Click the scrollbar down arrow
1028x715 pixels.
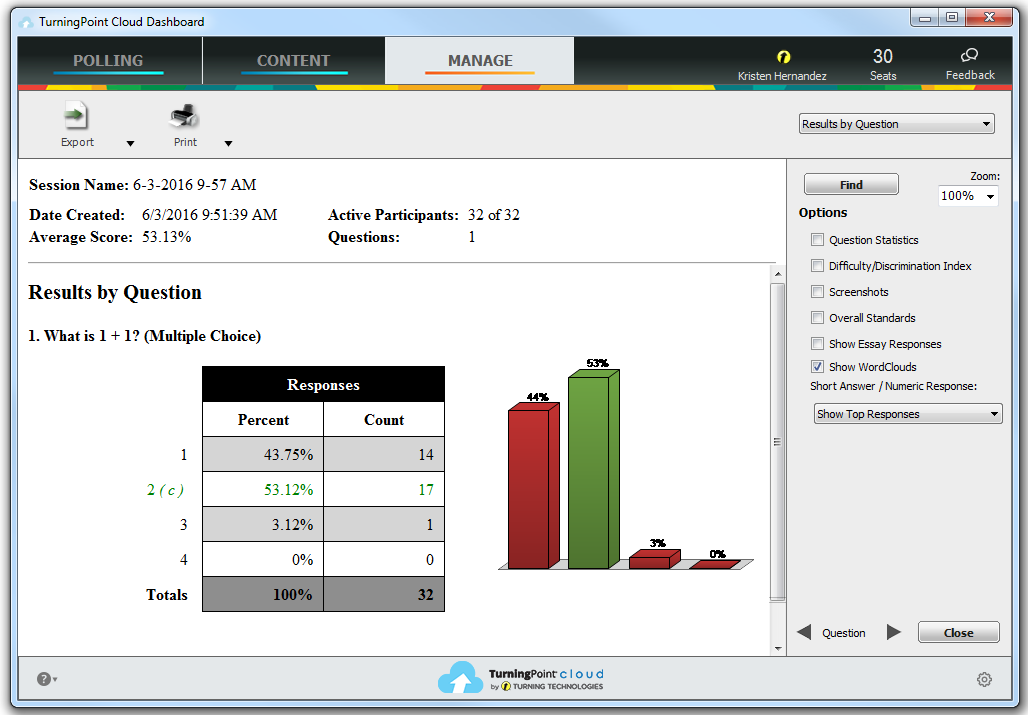point(778,648)
